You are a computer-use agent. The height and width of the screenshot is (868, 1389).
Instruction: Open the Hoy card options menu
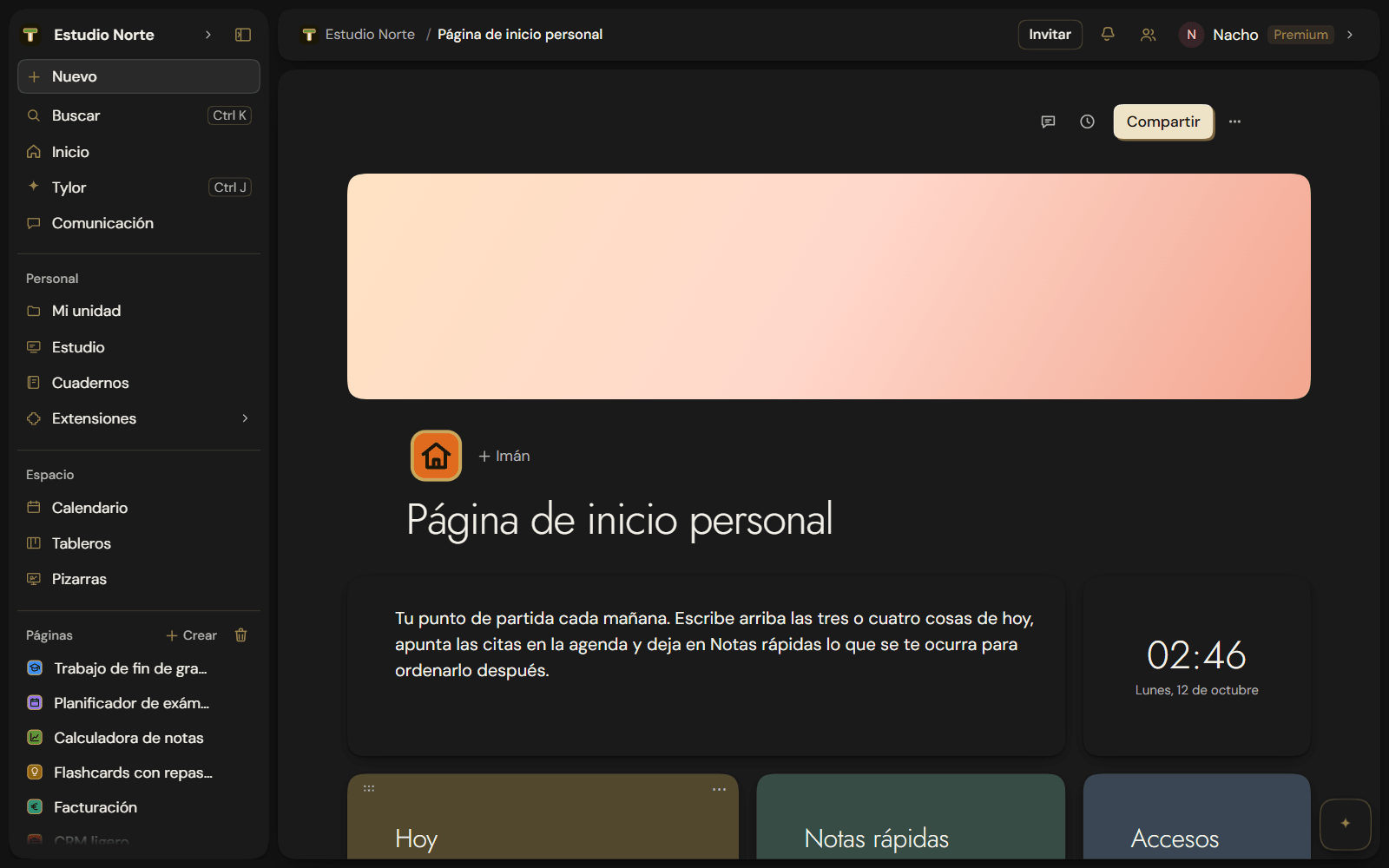point(719,789)
